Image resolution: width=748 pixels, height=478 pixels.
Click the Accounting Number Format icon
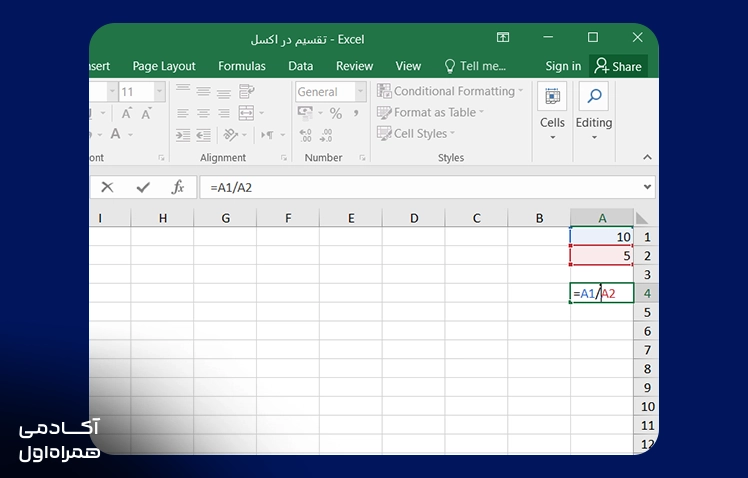(305, 113)
